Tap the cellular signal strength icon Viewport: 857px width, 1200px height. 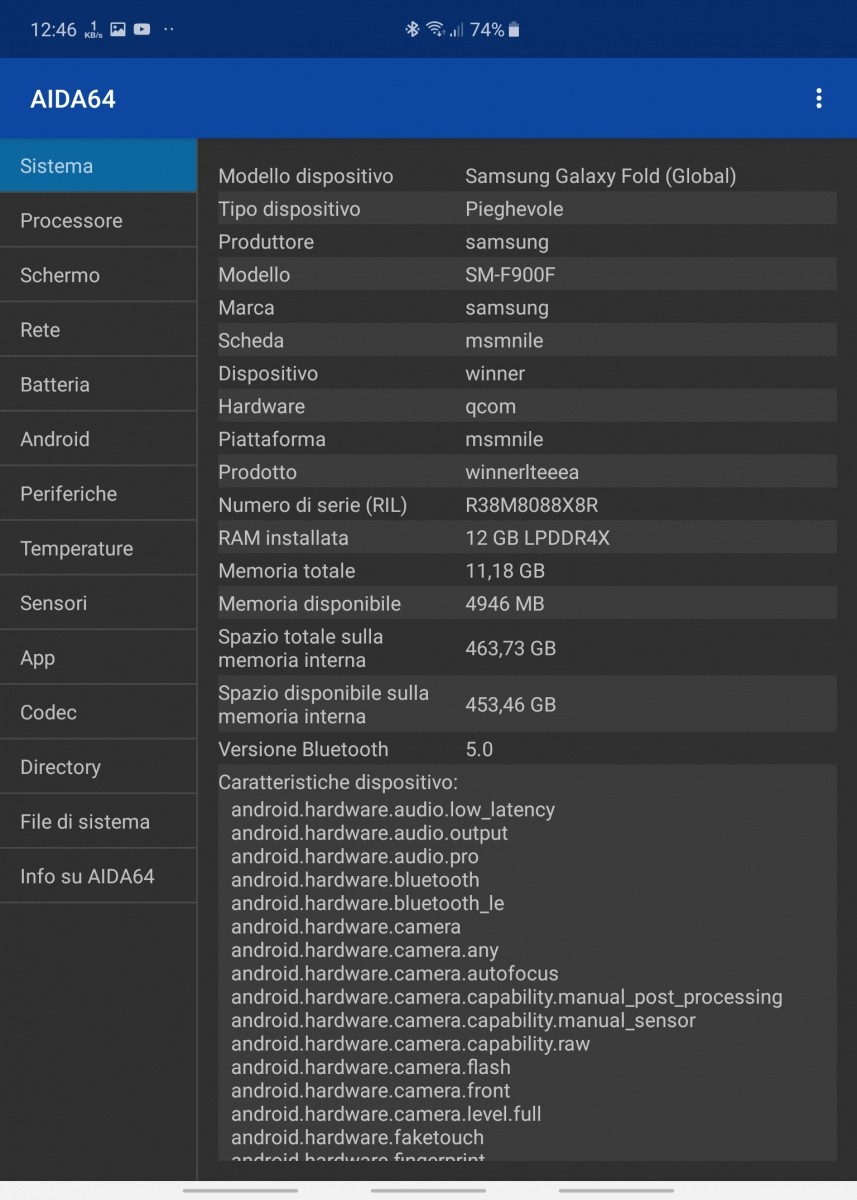click(456, 30)
